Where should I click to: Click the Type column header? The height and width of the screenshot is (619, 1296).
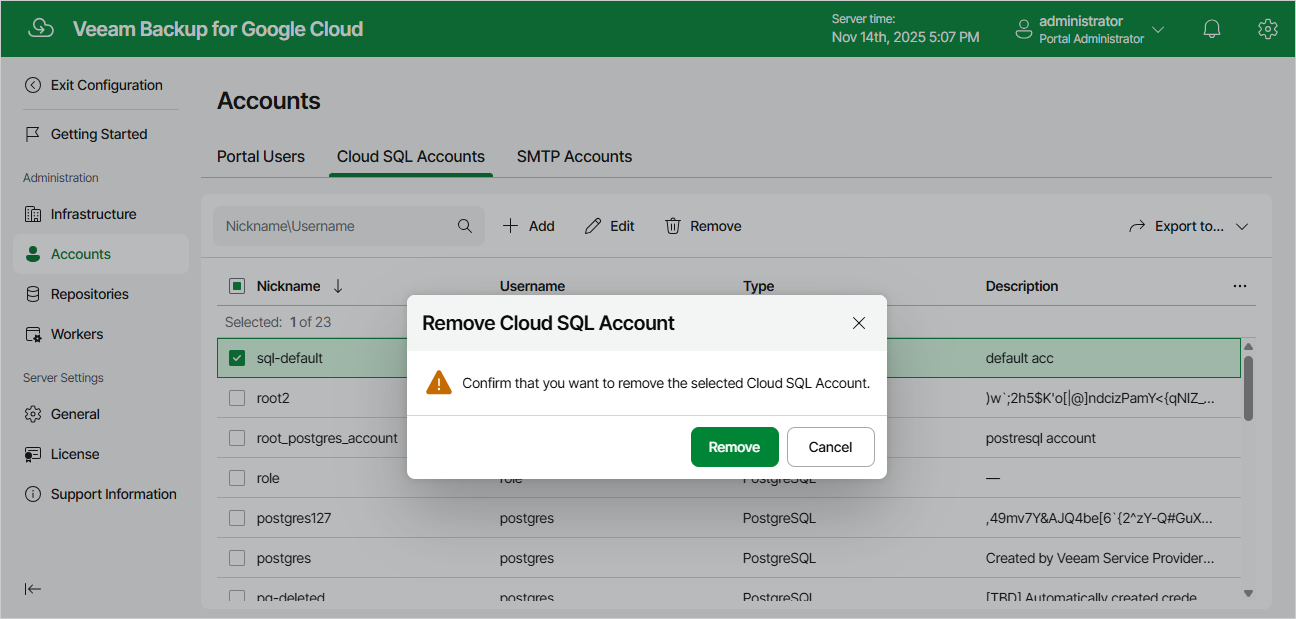(x=759, y=286)
